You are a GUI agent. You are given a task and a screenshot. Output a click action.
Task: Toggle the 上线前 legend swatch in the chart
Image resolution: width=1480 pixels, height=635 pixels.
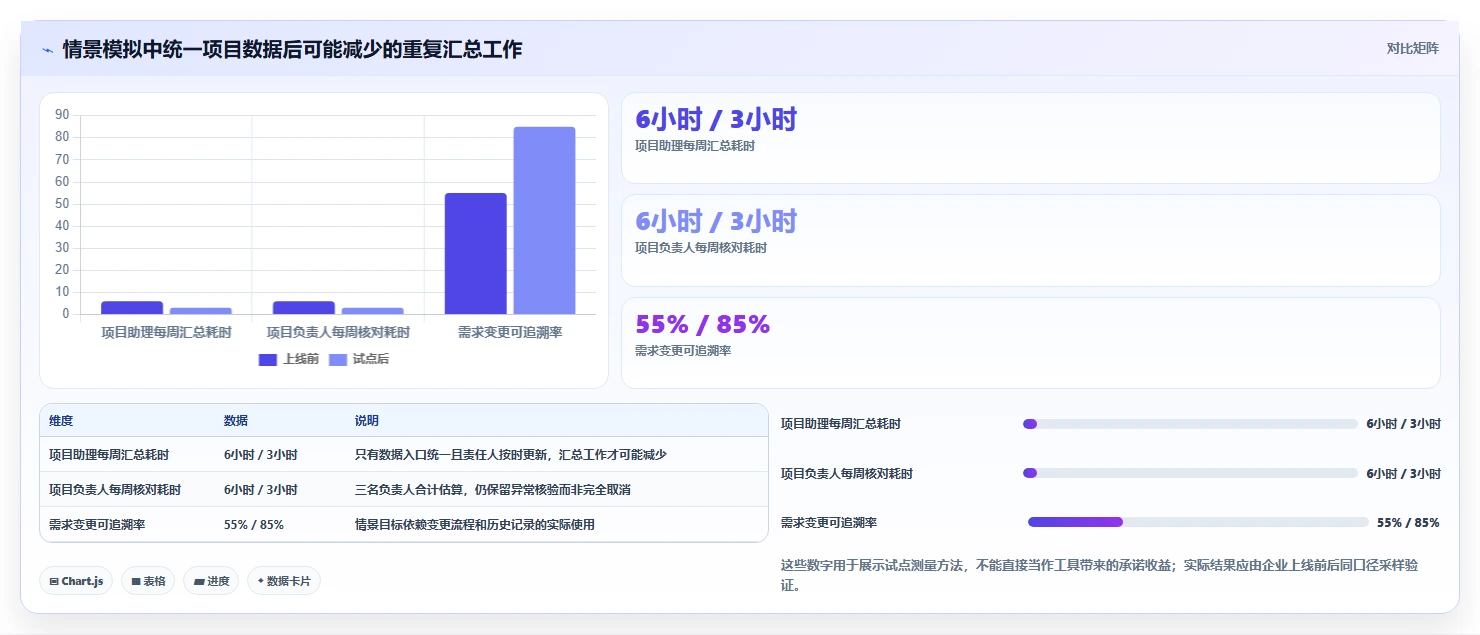point(268,359)
